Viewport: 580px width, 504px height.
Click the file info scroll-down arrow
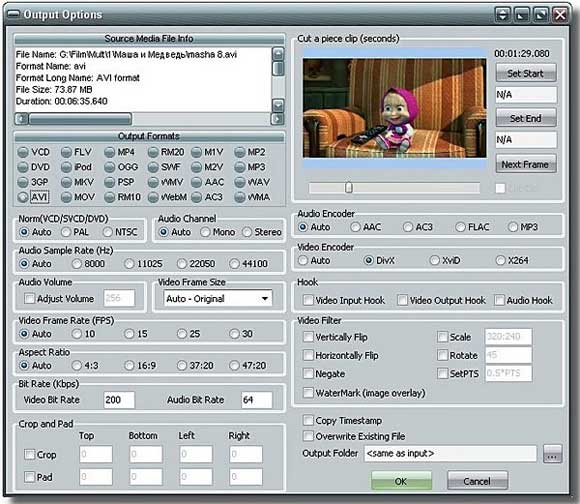[x=278, y=105]
